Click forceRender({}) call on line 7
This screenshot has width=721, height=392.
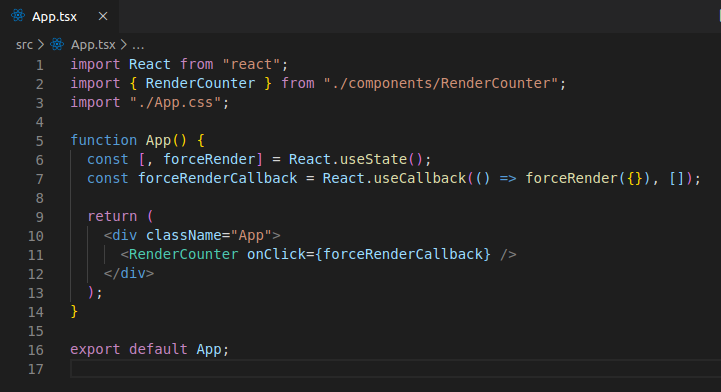coord(588,178)
